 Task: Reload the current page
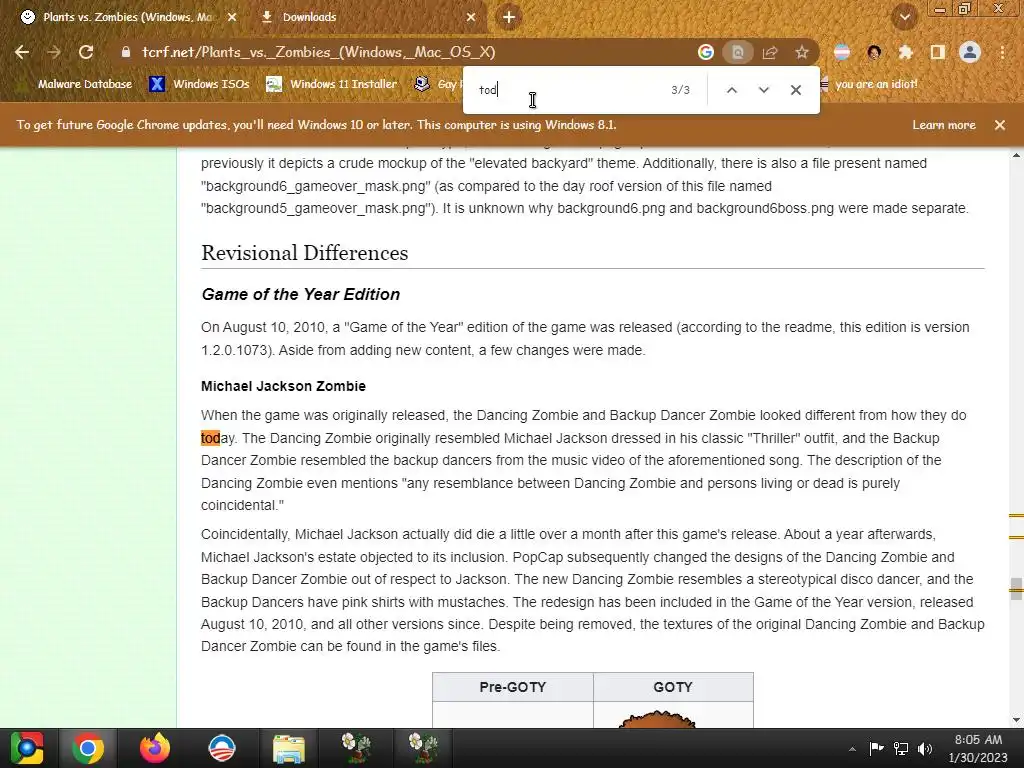tap(86, 52)
